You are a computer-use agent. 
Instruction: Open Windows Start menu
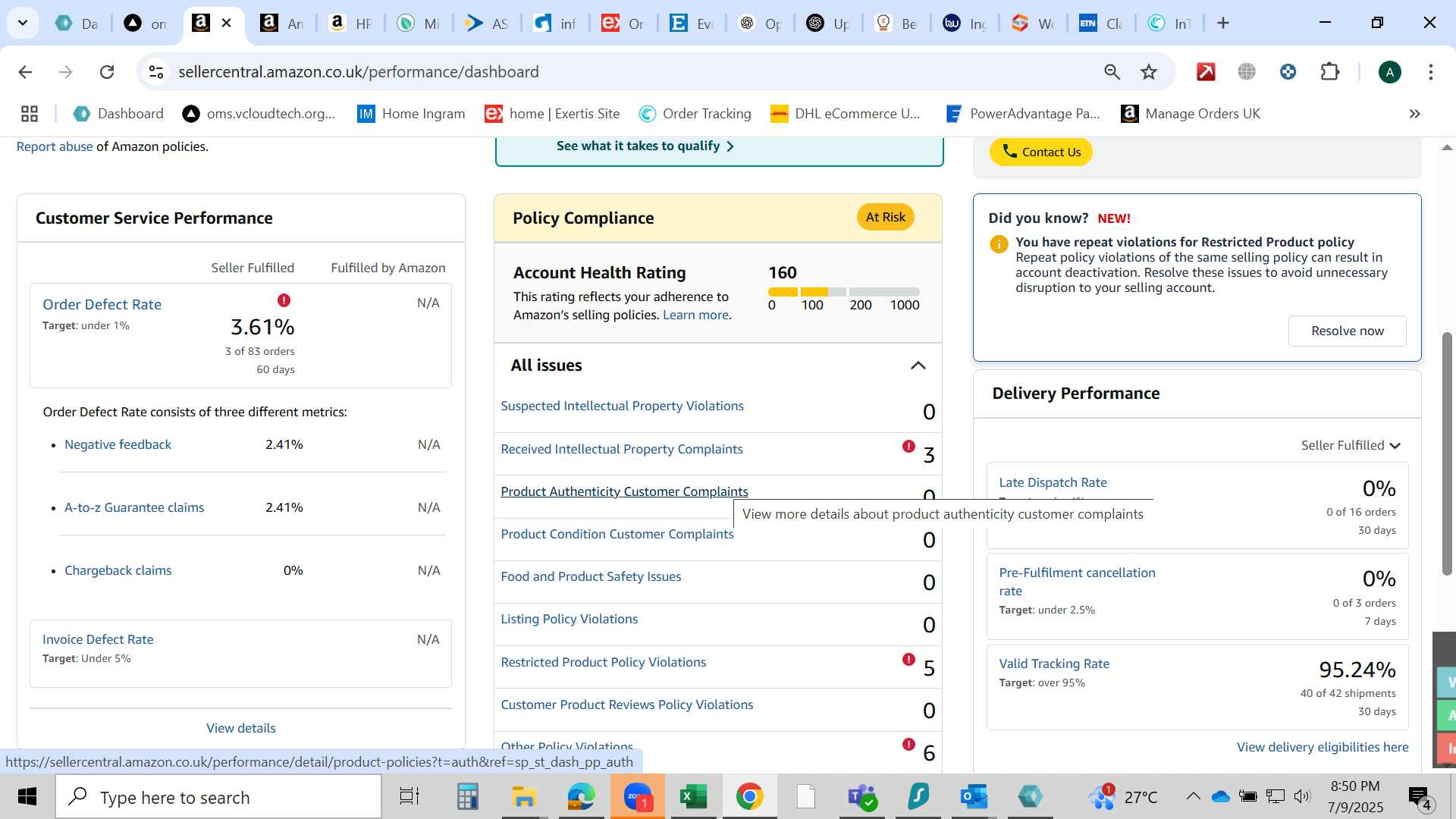point(27,797)
